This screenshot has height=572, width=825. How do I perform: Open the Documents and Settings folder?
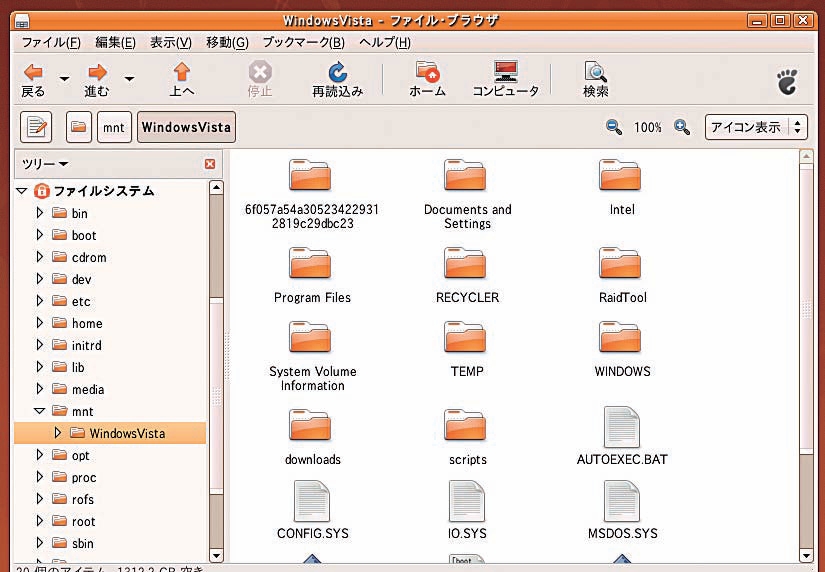click(467, 195)
